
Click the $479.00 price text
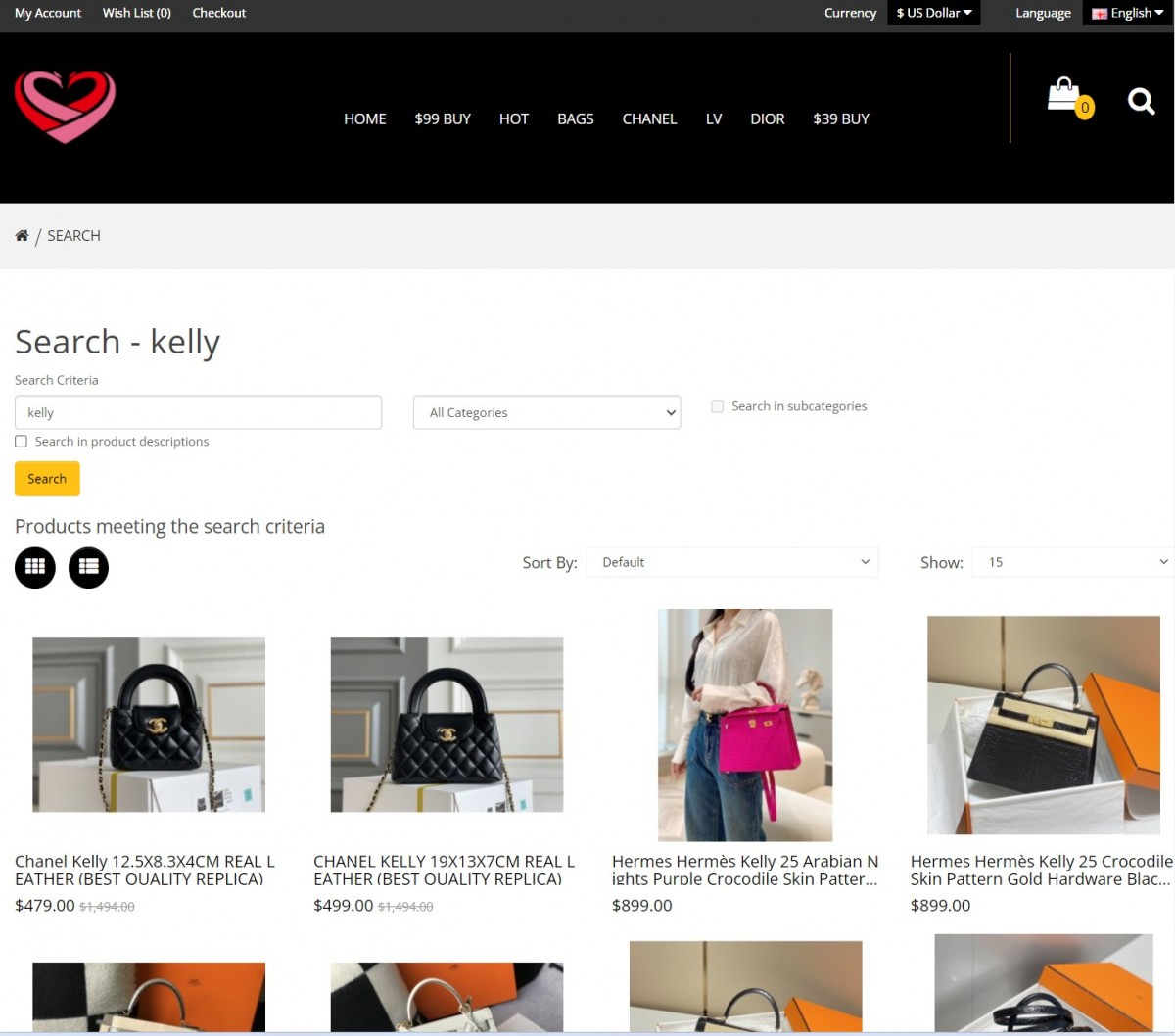click(x=45, y=906)
